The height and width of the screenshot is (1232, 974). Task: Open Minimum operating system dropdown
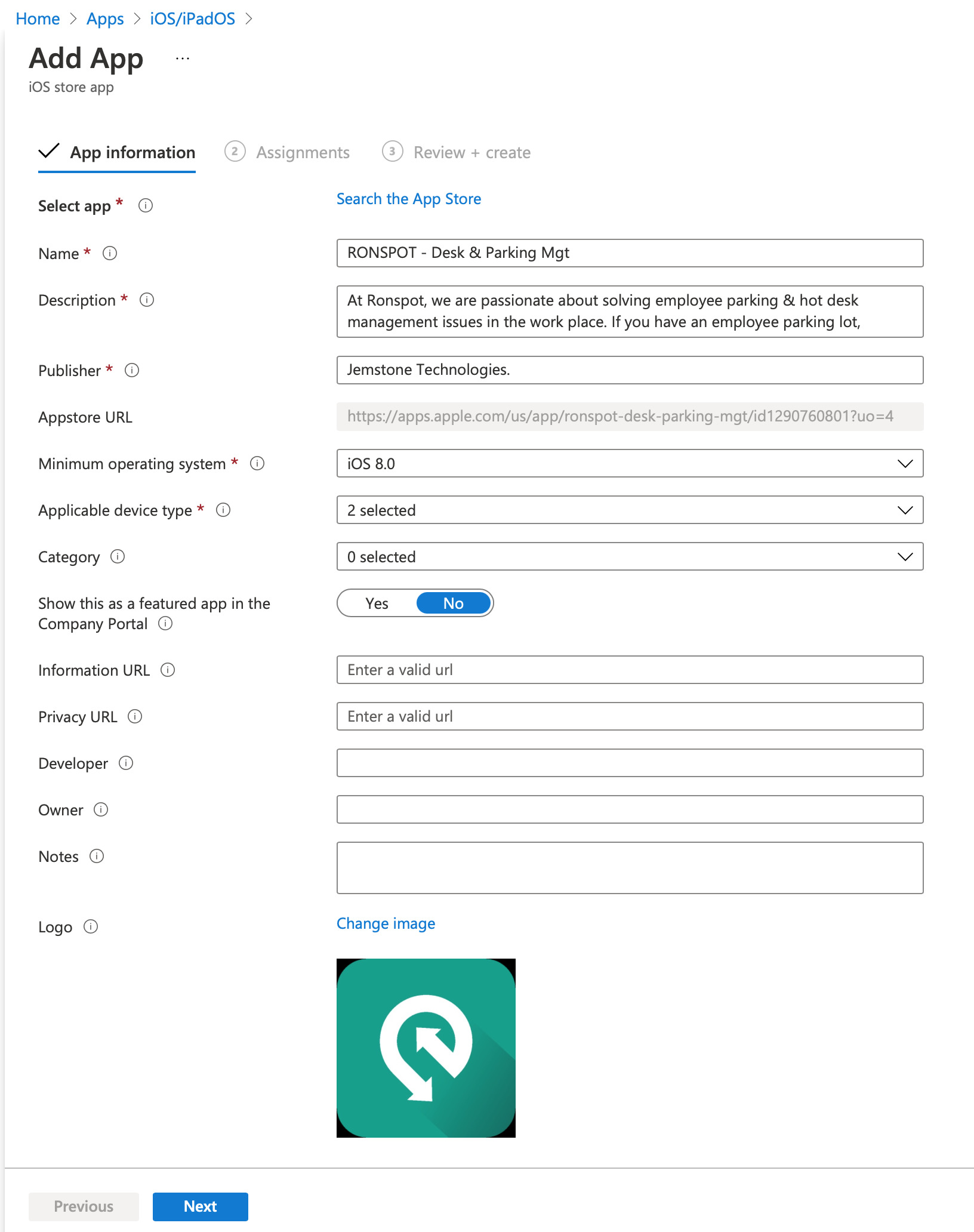[x=630, y=463]
